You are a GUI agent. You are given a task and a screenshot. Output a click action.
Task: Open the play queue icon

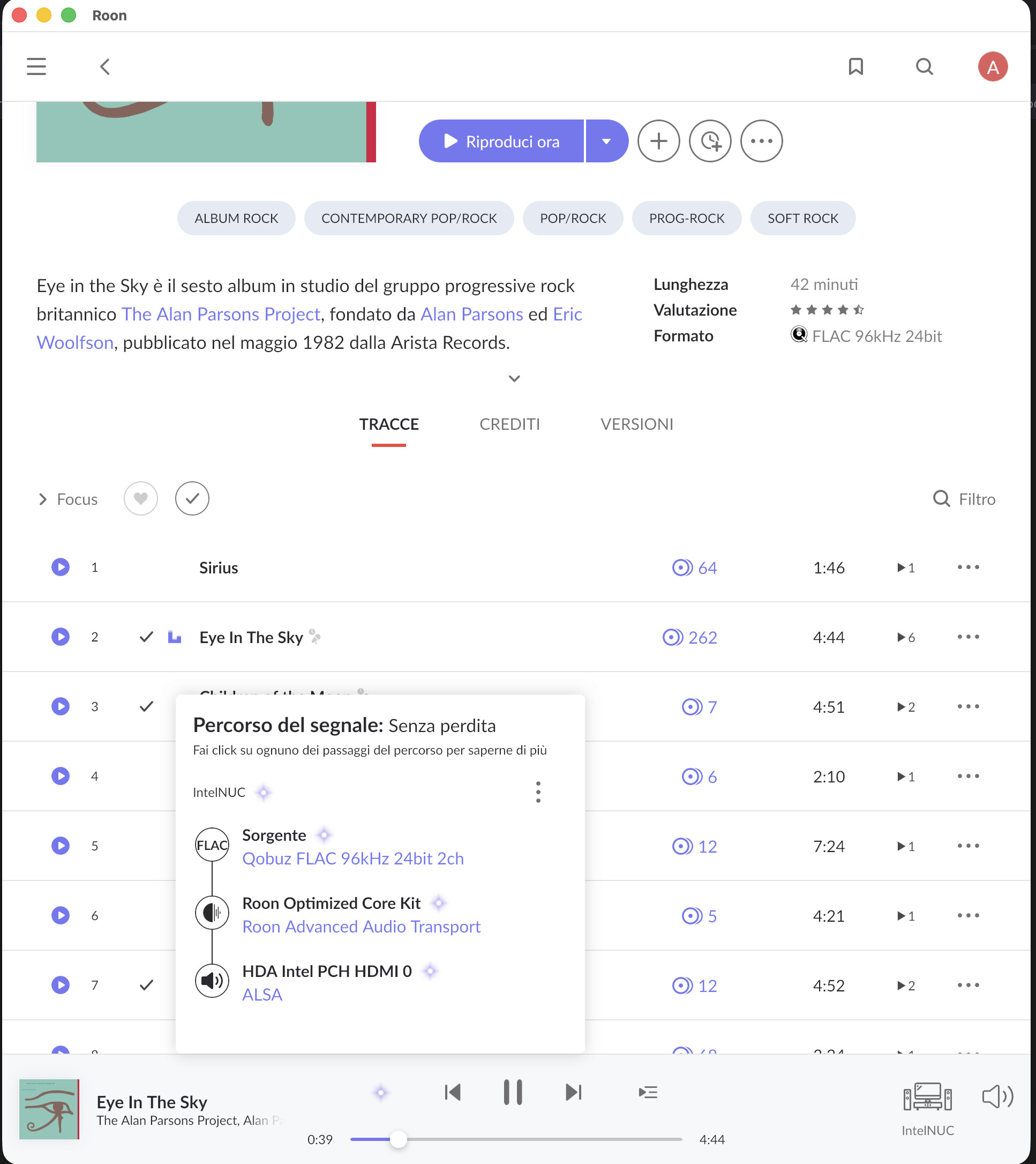[648, 1092]
